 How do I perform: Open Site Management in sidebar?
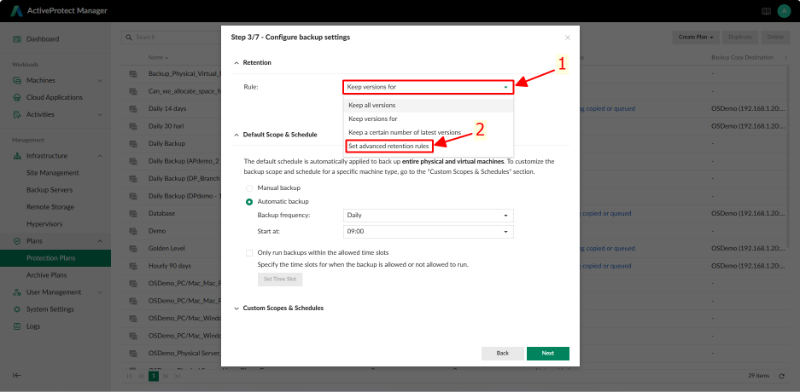tap(53, 173)
